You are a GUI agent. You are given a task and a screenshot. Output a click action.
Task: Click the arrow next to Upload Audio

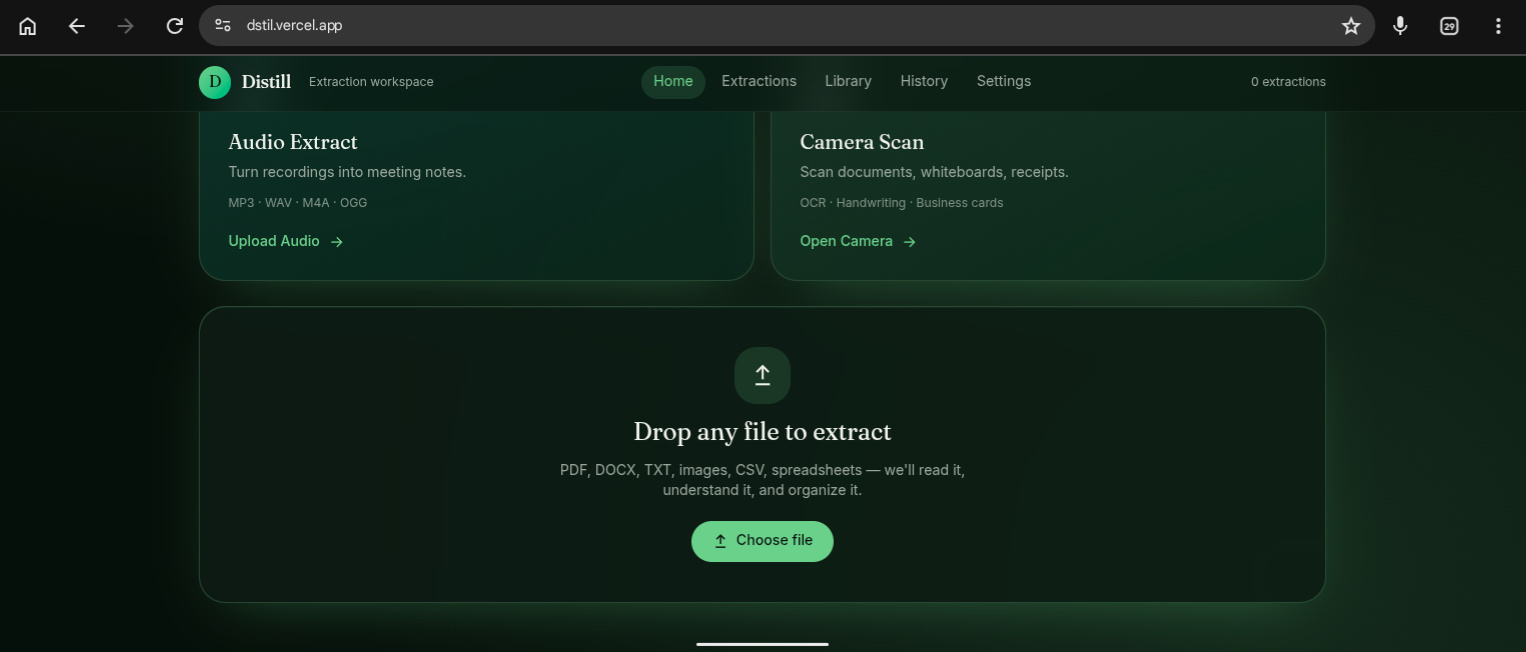(x=337, y=242)
